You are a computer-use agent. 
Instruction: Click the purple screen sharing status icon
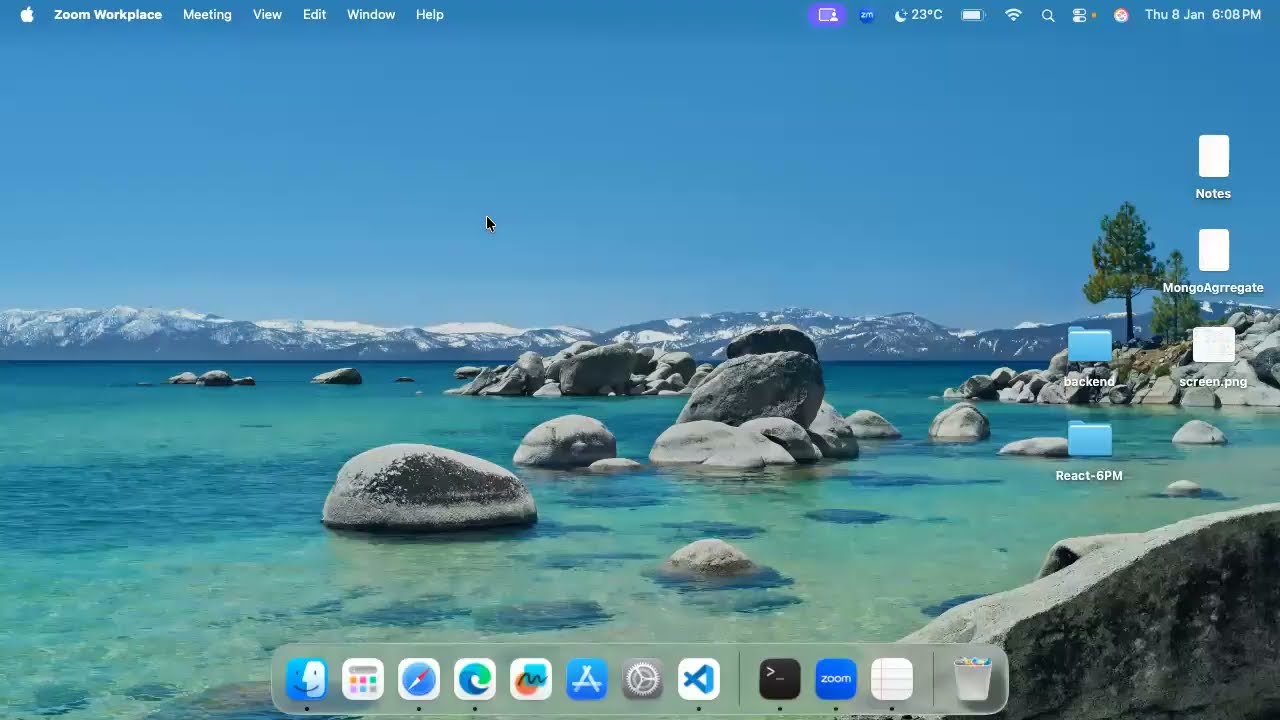click(x=827, y=15)
